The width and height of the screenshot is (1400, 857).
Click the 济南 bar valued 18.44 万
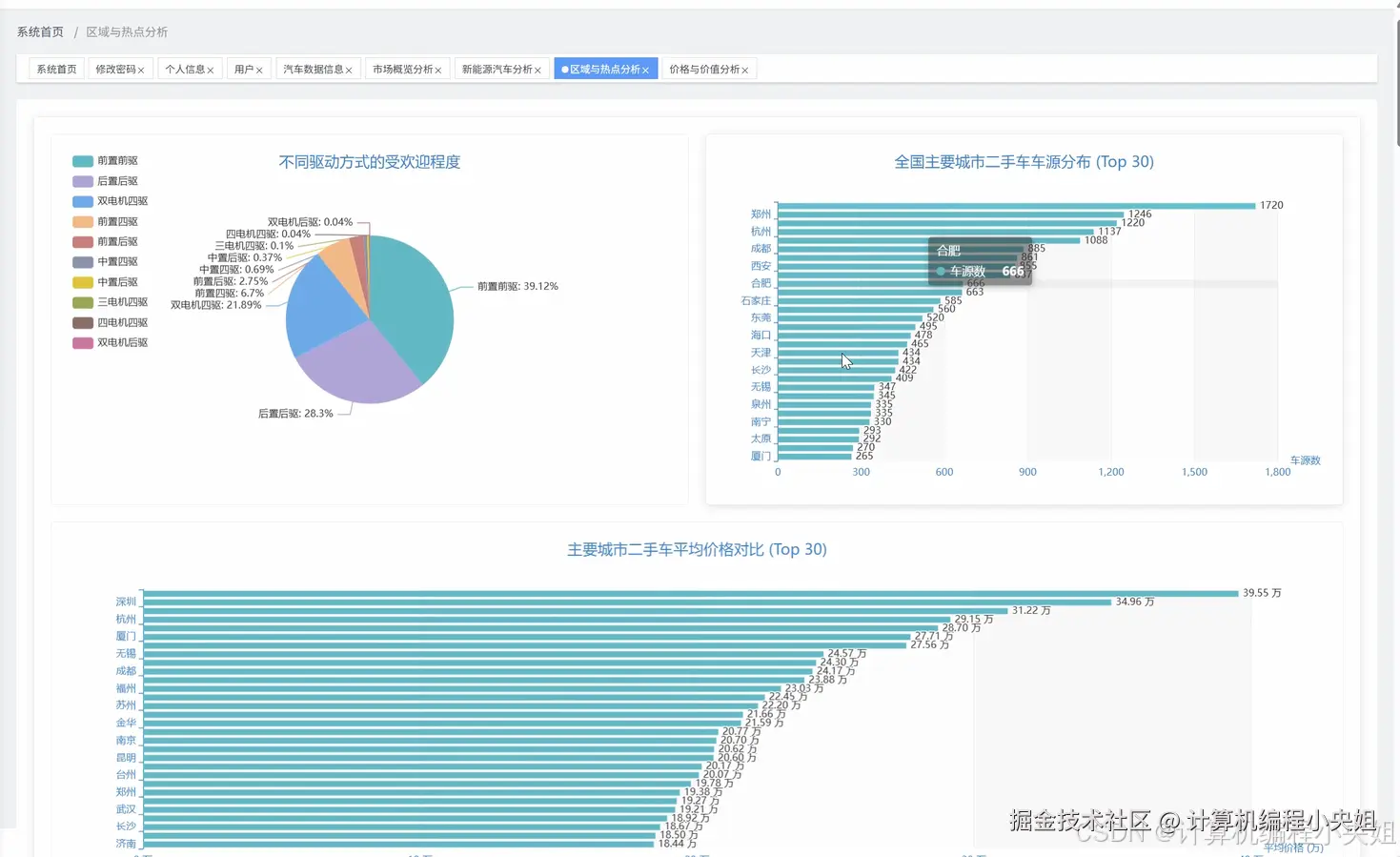click(x=398, y=844)
